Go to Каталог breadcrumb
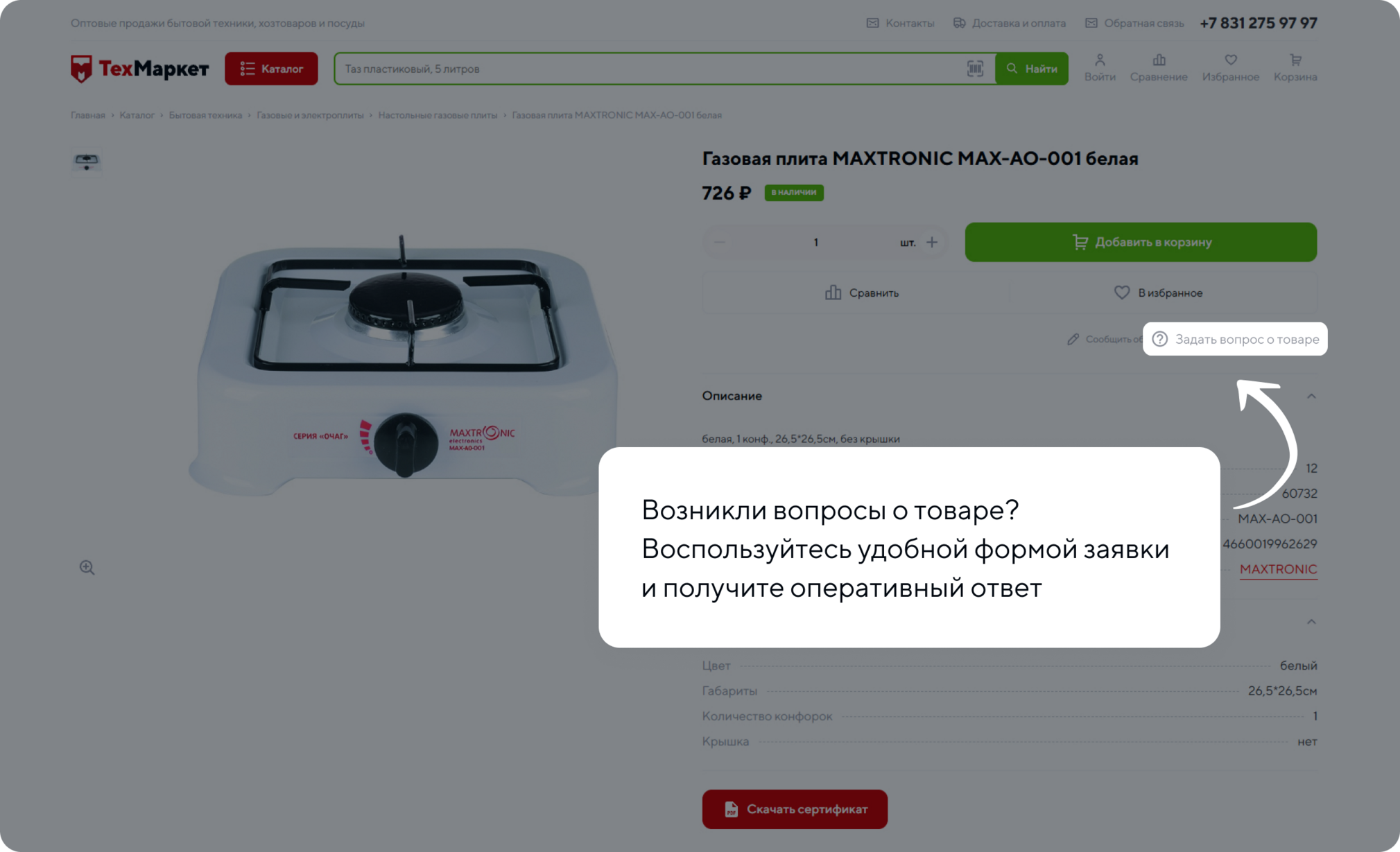This screenshot has height=852, width=1400. [x=137, y=115]
